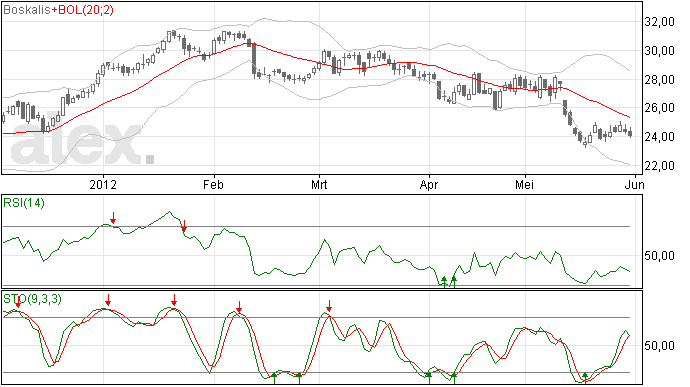Click the 2012 date axis label

[x=103, y=184]
